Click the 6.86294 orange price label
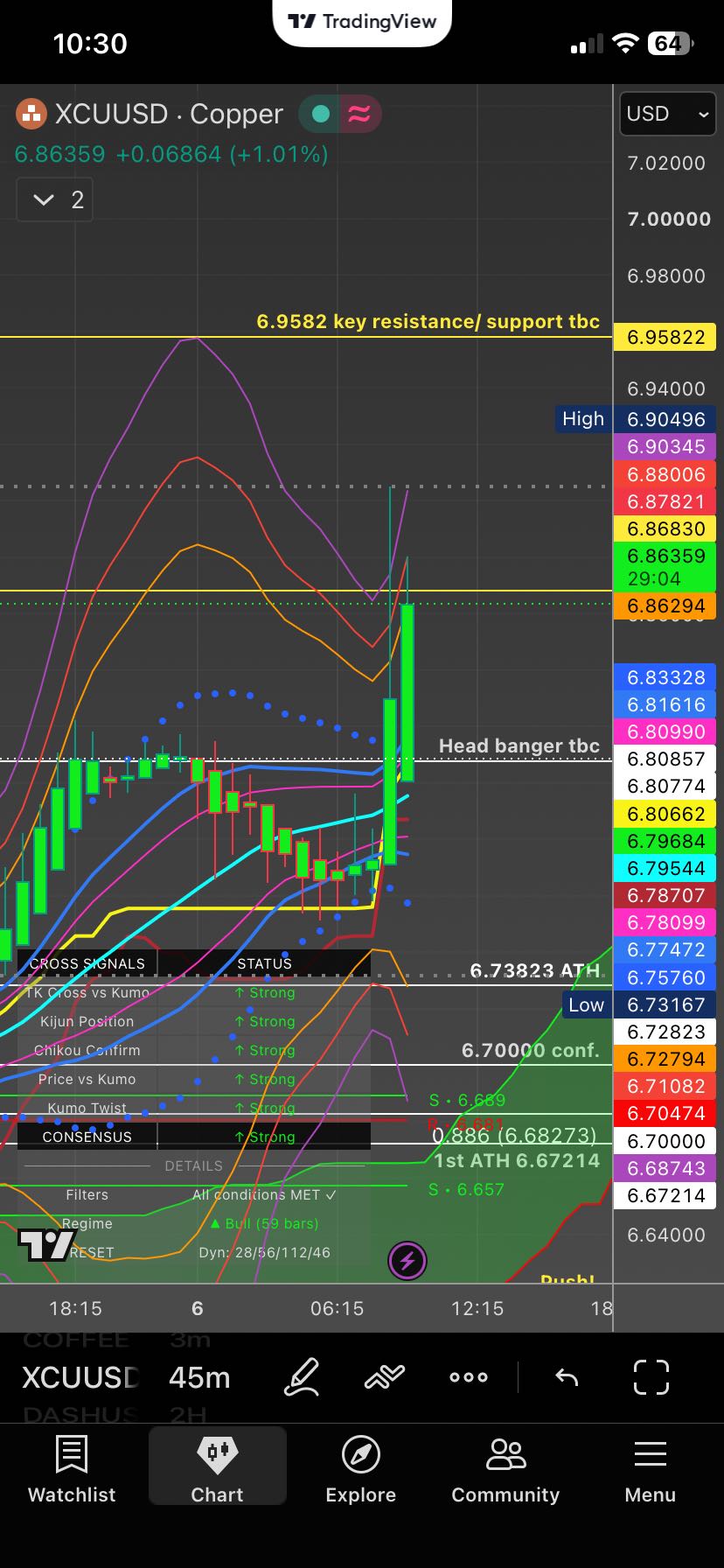 pyautogui.click(x=665, y=605)
